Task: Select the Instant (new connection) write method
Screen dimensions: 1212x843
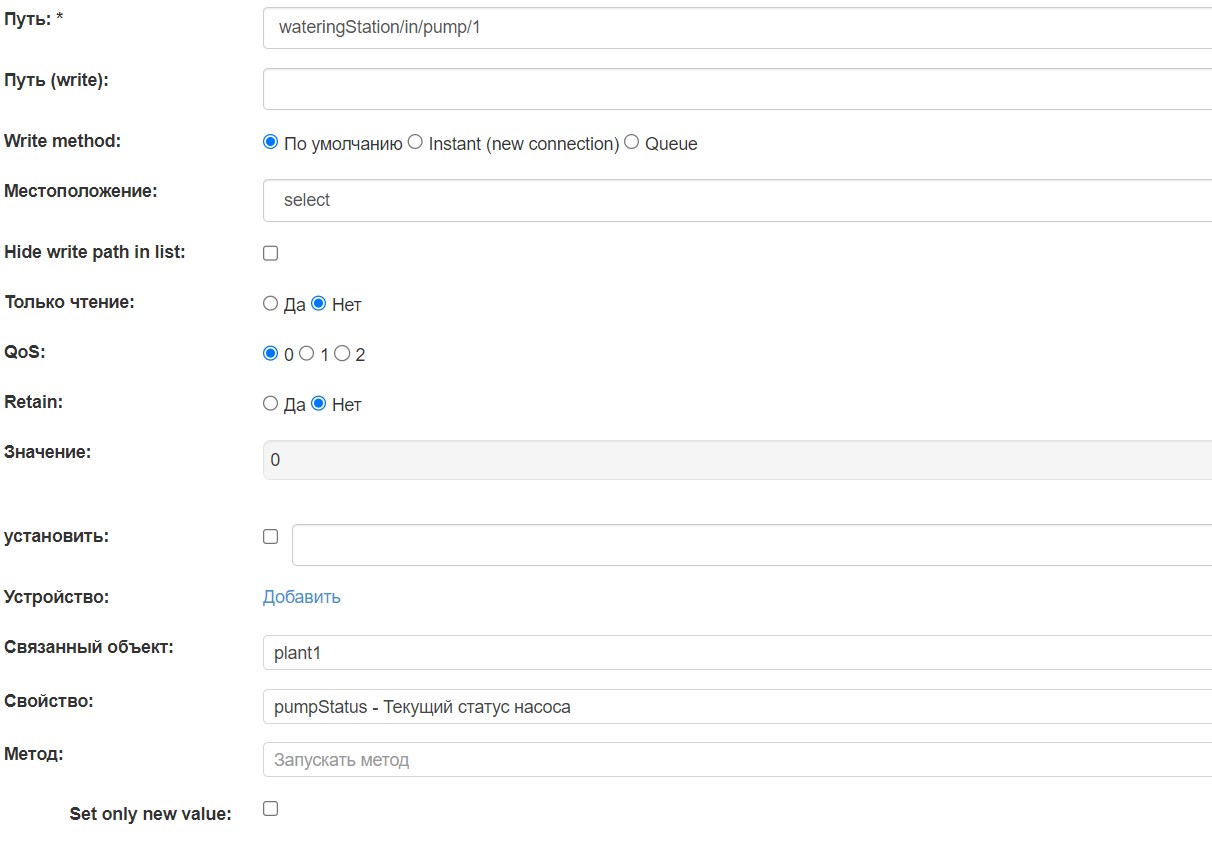Action: point(414,141)
